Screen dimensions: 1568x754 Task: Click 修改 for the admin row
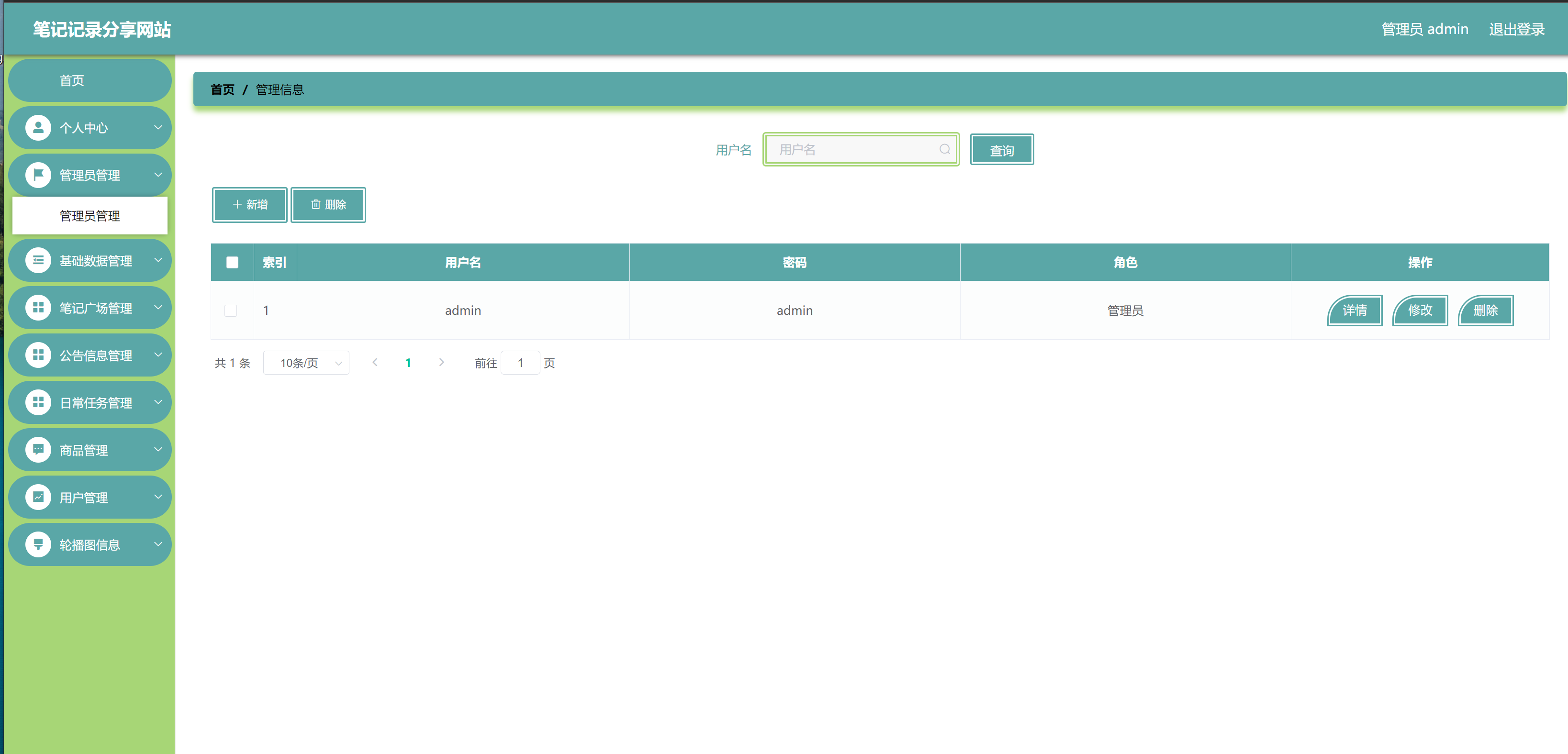pos(1420,310)
